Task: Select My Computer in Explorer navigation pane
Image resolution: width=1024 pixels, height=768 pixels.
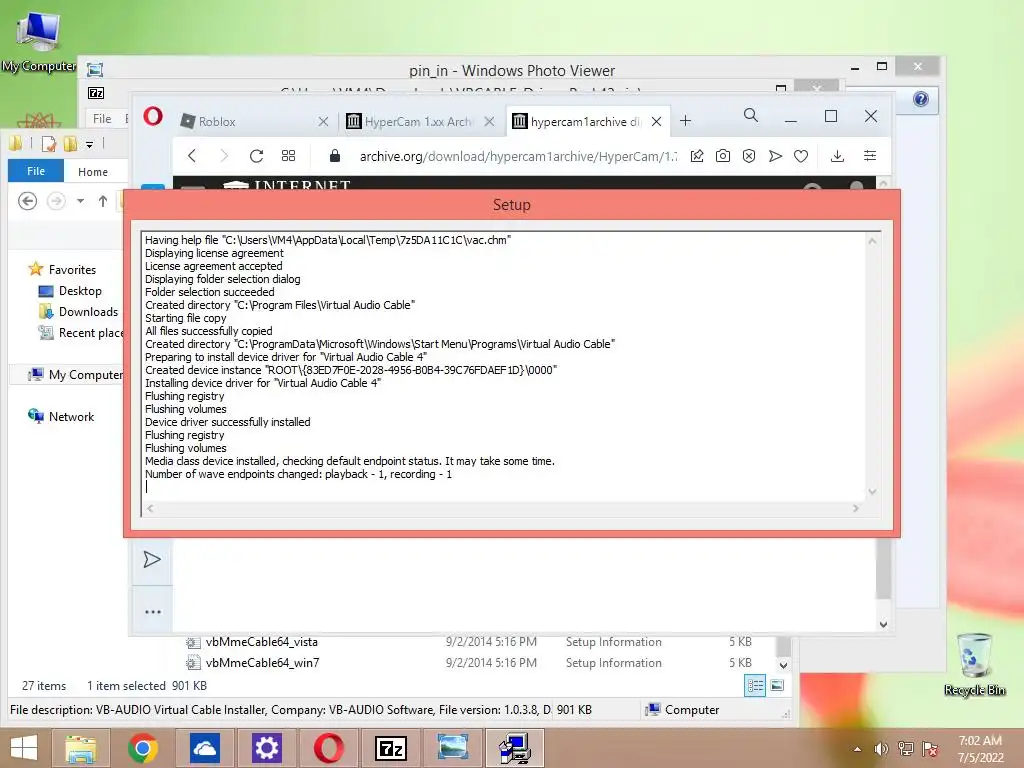Action: 74,375
